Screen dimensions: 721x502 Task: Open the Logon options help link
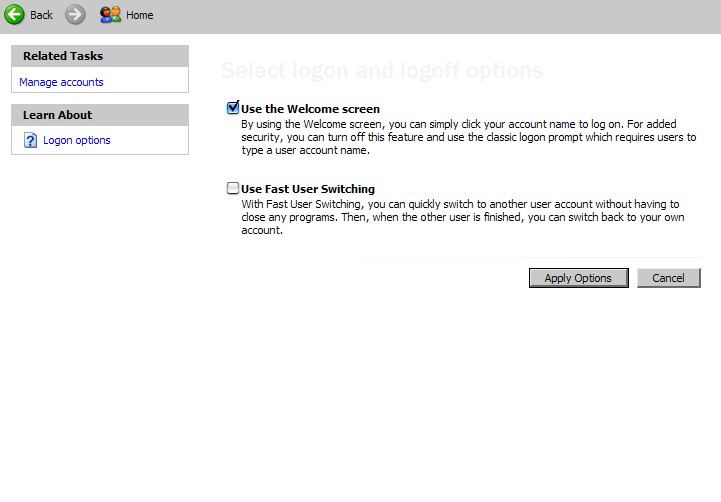pos(77,140)
